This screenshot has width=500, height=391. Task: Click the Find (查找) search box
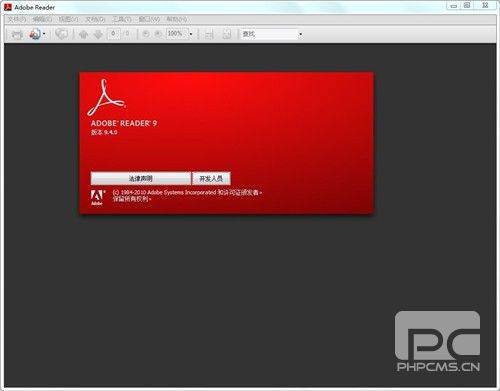click(269, 34)
